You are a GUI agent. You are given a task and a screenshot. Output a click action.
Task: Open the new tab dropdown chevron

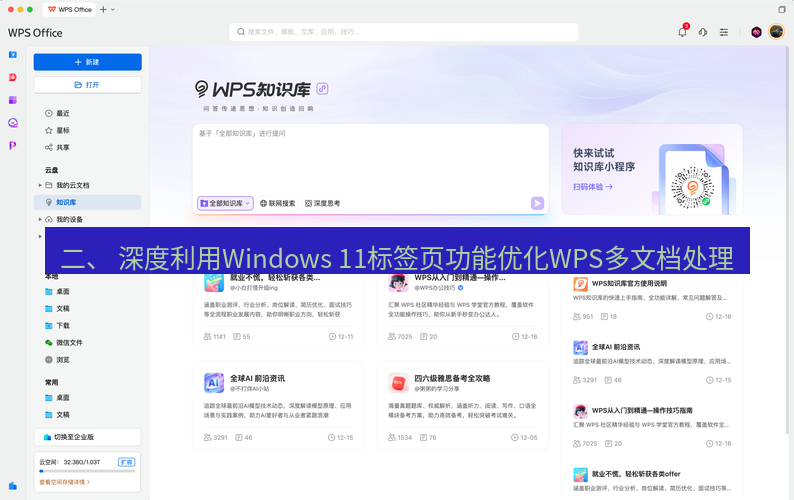click(x=113, y=9)
